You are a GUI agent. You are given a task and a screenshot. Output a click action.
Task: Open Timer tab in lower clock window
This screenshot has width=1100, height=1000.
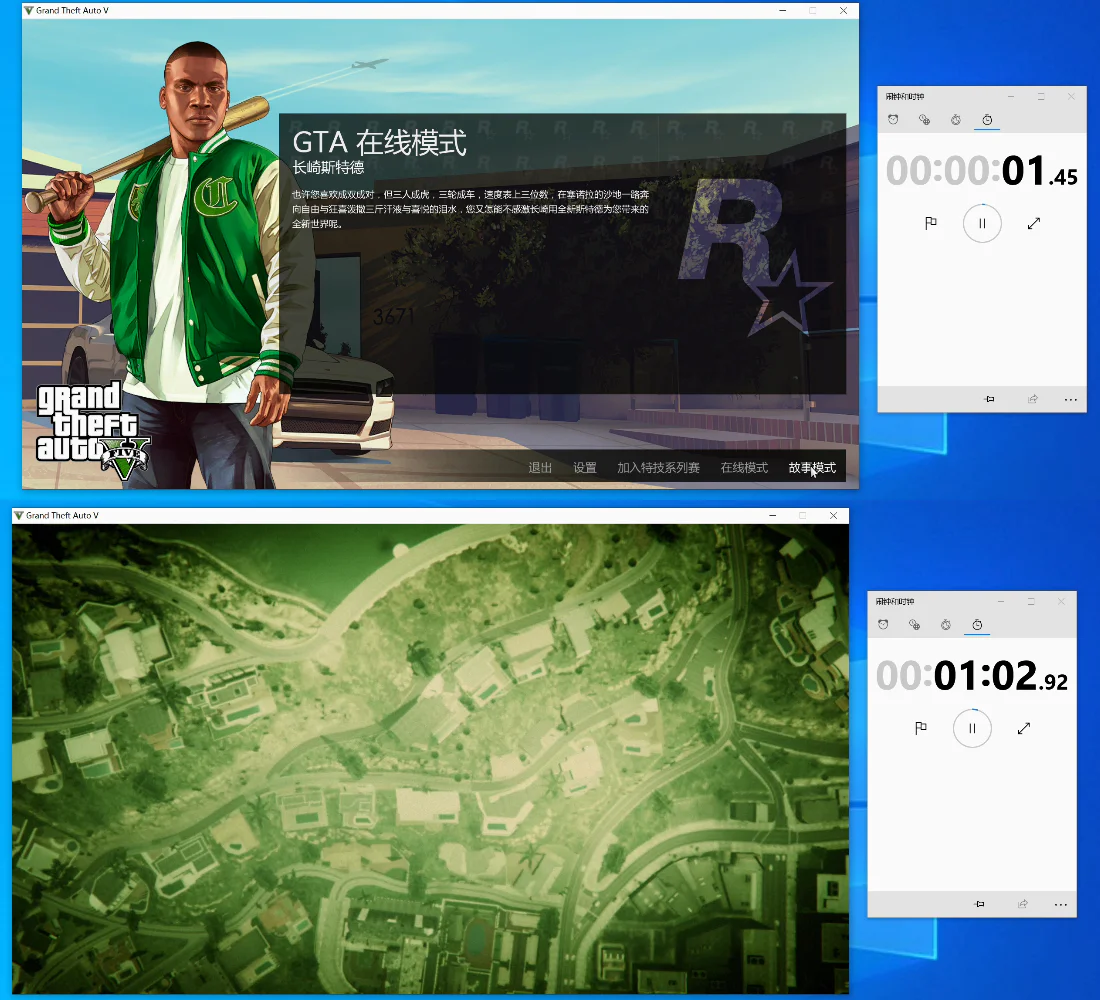pyautogui.click(x=946, y=625)
